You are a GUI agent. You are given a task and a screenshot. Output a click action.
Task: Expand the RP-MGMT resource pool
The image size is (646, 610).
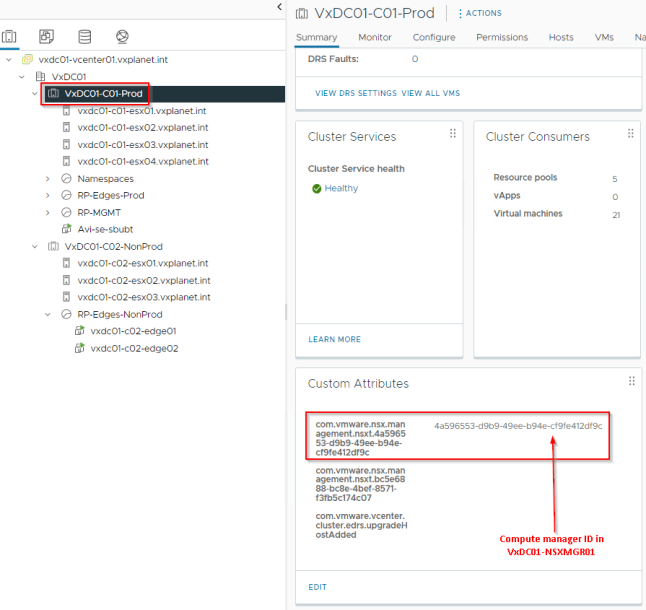tap(48, 213)
